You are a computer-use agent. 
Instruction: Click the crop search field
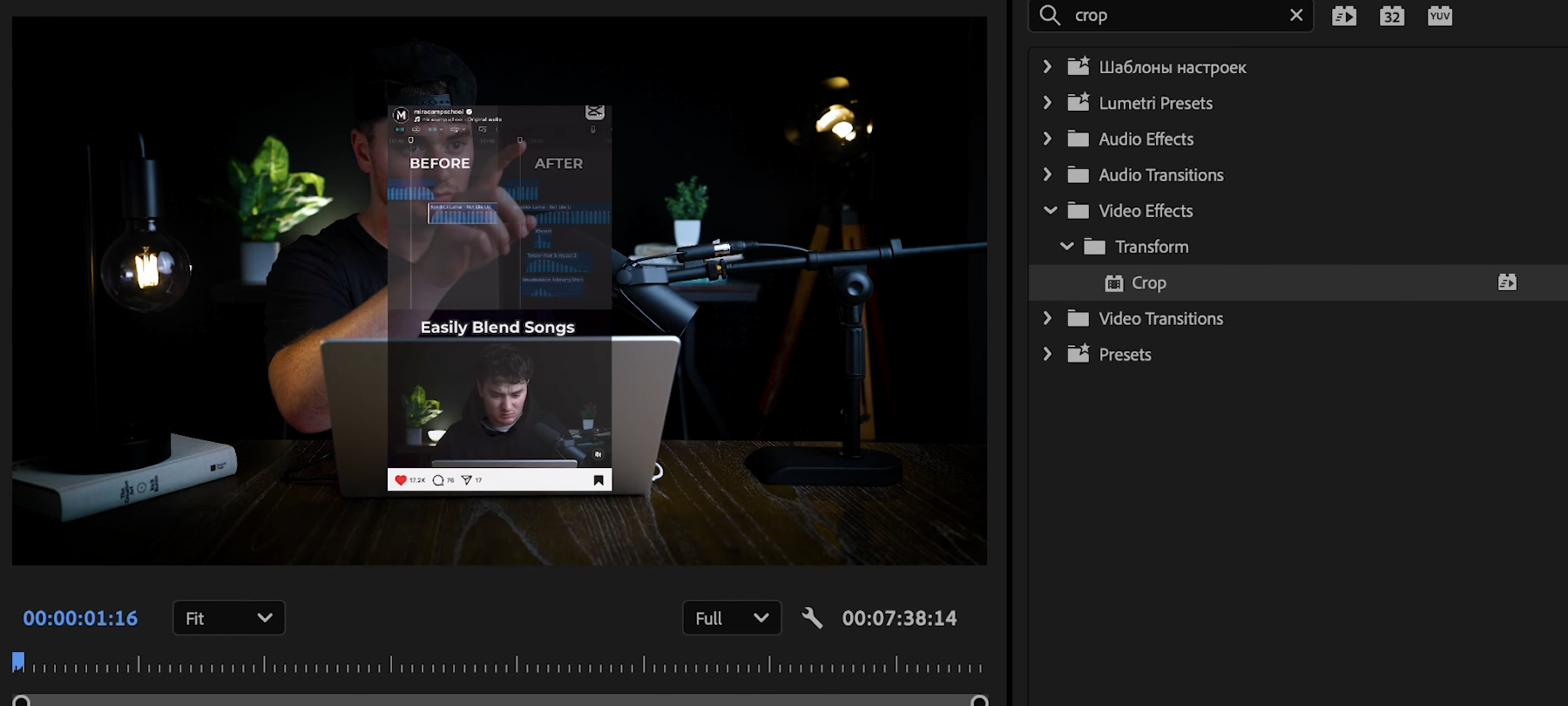coord(1172,15)
